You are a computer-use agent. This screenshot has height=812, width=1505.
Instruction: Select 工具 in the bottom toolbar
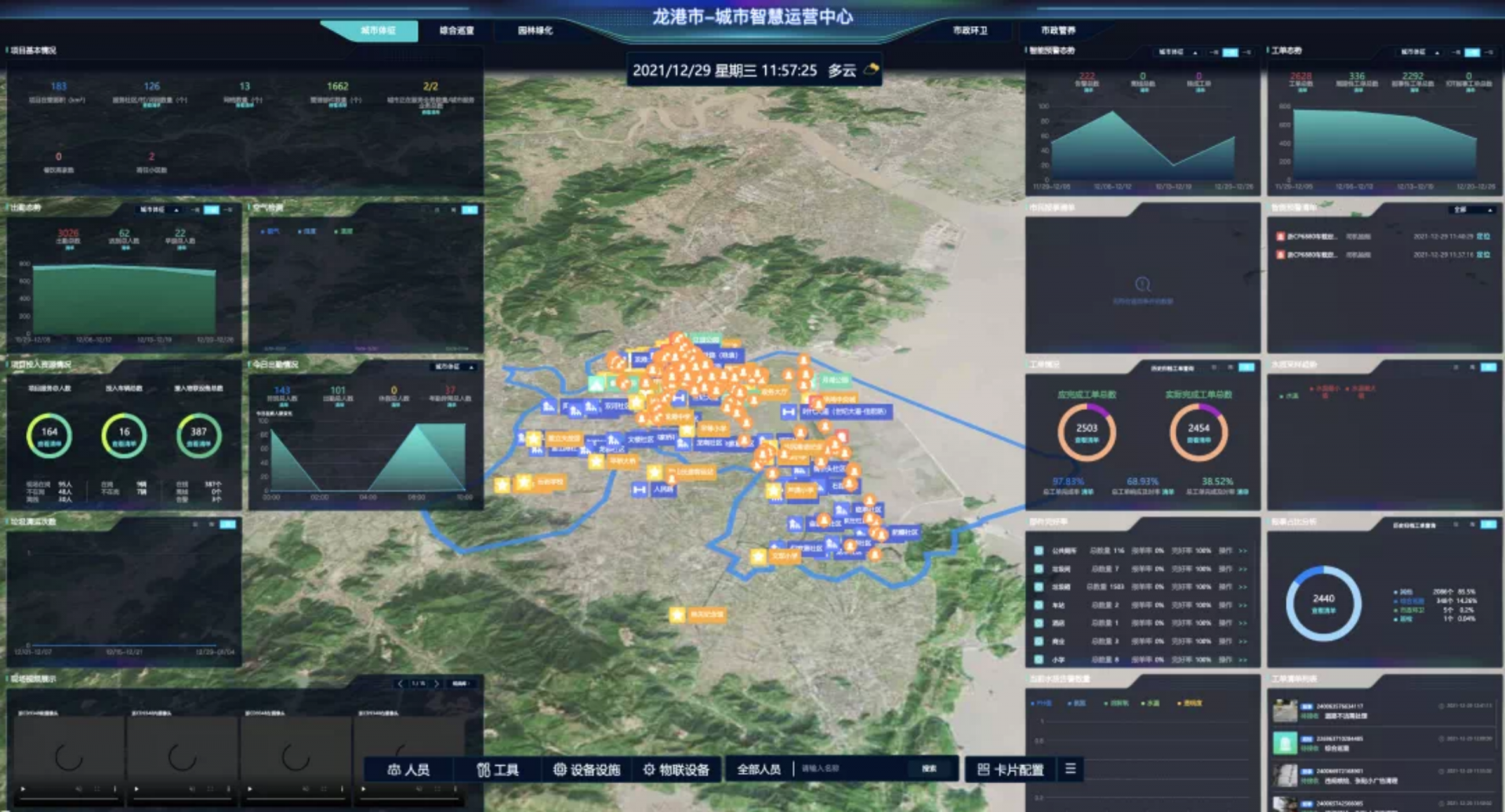click(498, 770)
